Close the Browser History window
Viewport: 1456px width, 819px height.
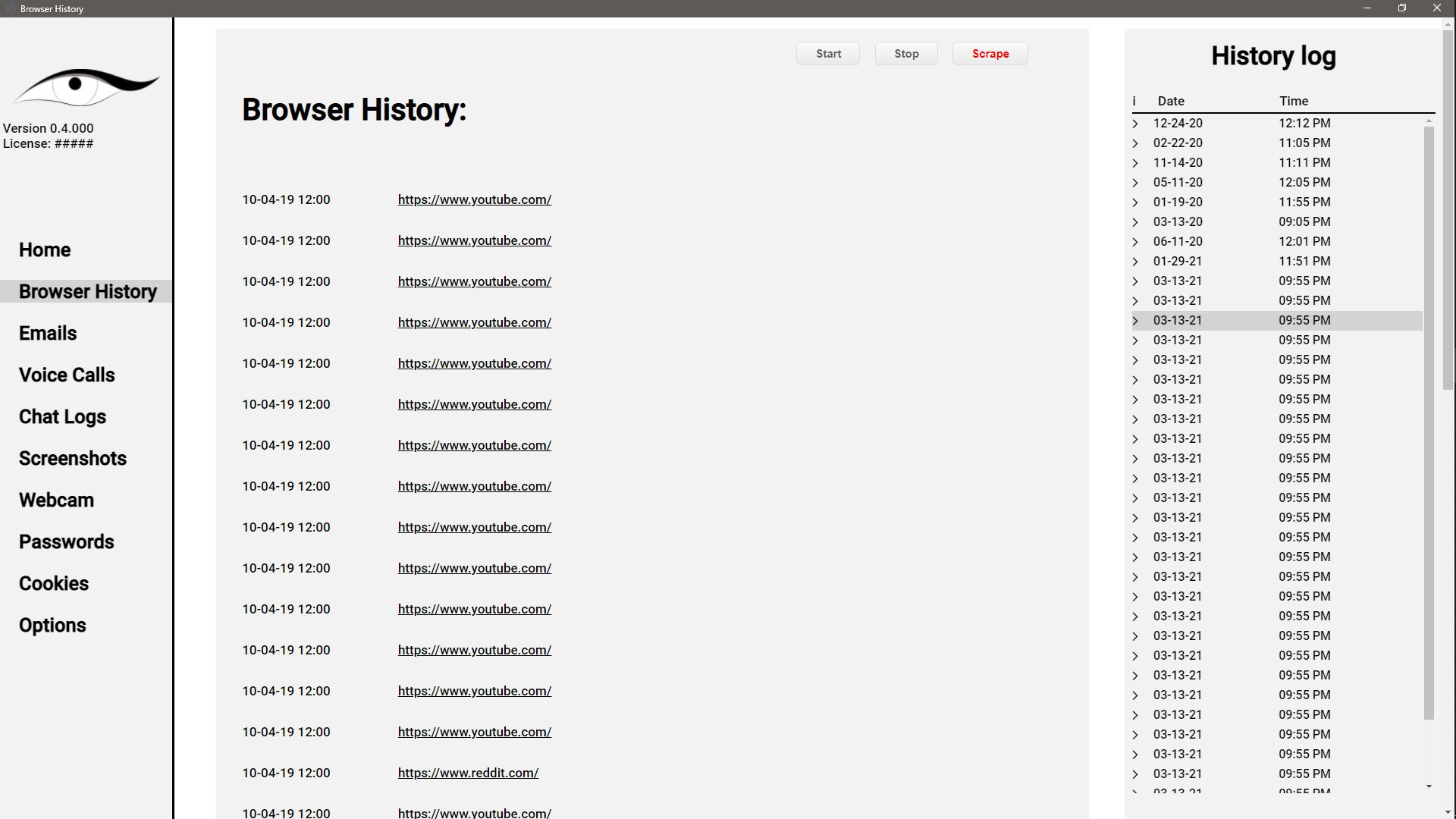(x=1437, y=8)
